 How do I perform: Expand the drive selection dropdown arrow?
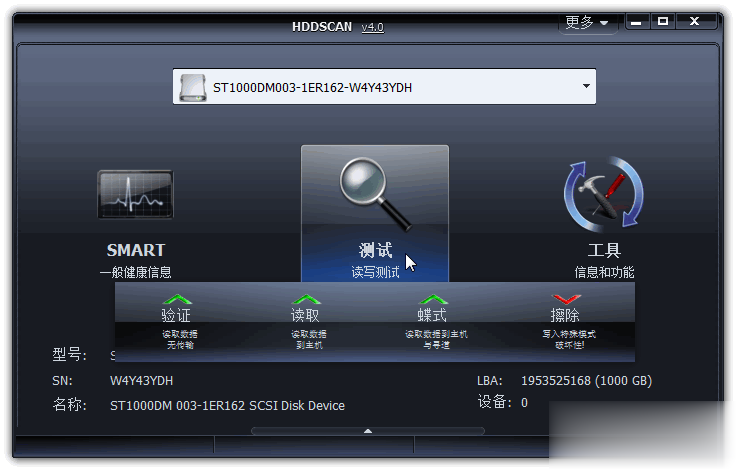586,86
